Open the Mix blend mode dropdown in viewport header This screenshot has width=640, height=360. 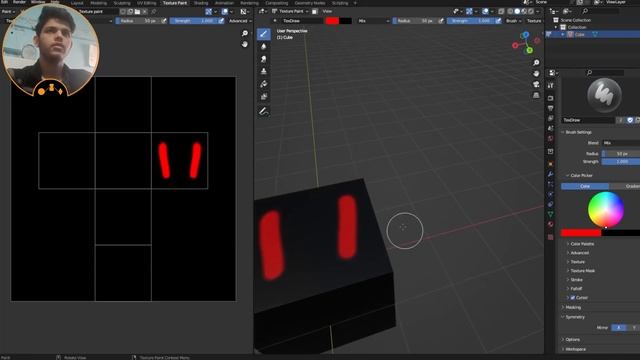click(373, 21)
